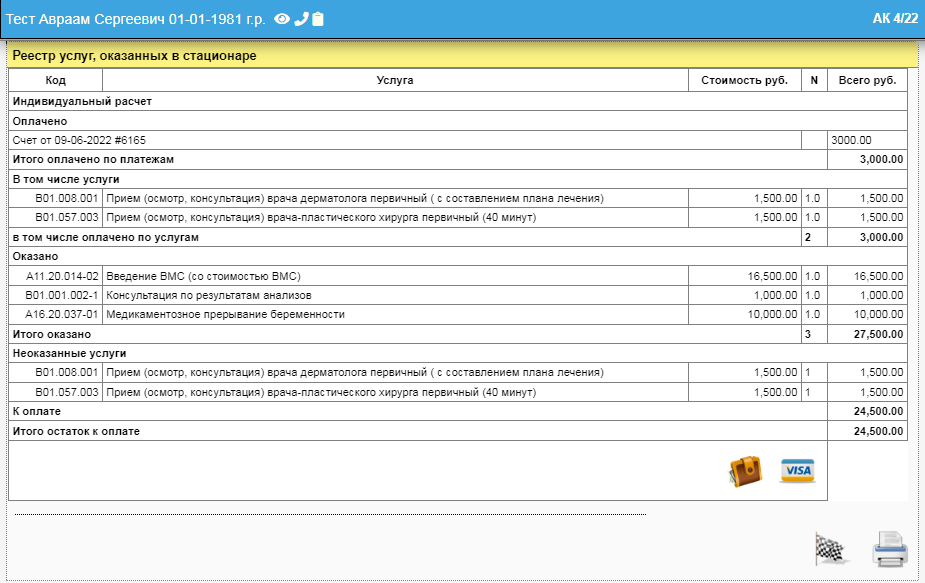Viewport: 925px width, 583px height.
Task: Click the eye icon beside patient name
Action: click(282, 19)
